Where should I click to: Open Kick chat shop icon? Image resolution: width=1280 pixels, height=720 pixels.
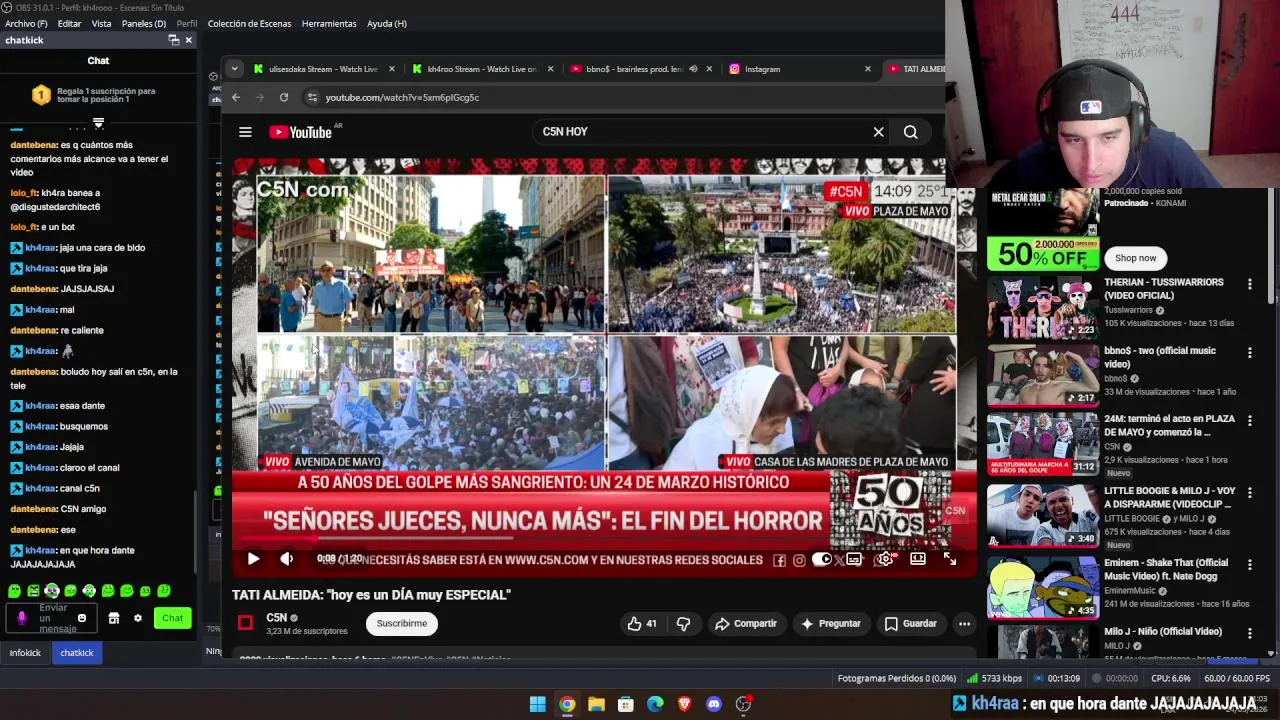coord(114,618)
